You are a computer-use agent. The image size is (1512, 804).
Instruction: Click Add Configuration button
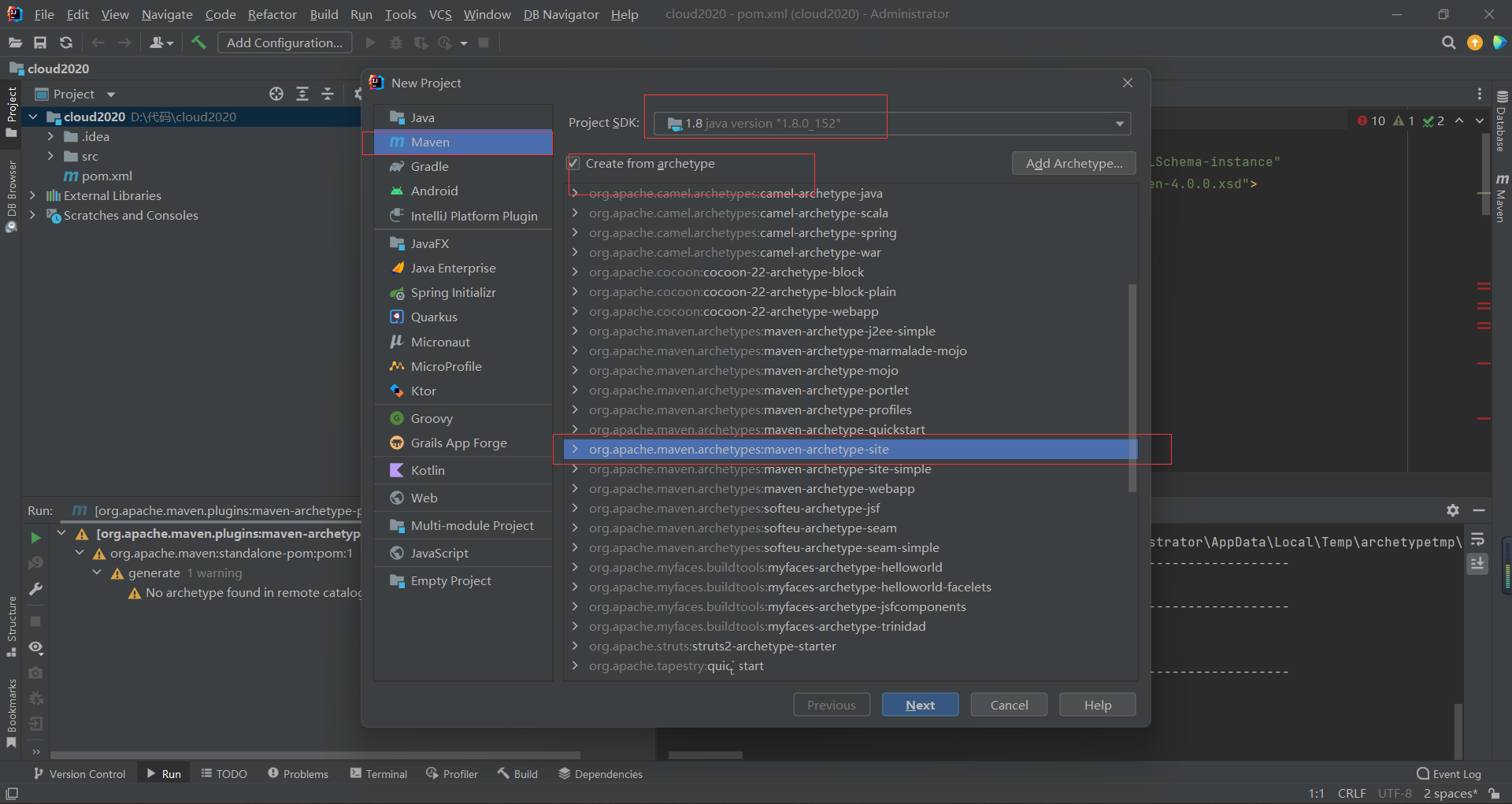pos(284,43)
